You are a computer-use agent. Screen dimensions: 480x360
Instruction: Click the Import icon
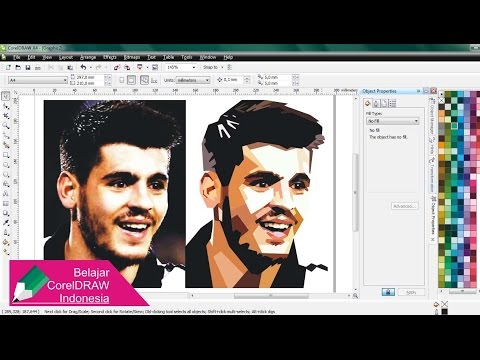[x=117, y=68]
